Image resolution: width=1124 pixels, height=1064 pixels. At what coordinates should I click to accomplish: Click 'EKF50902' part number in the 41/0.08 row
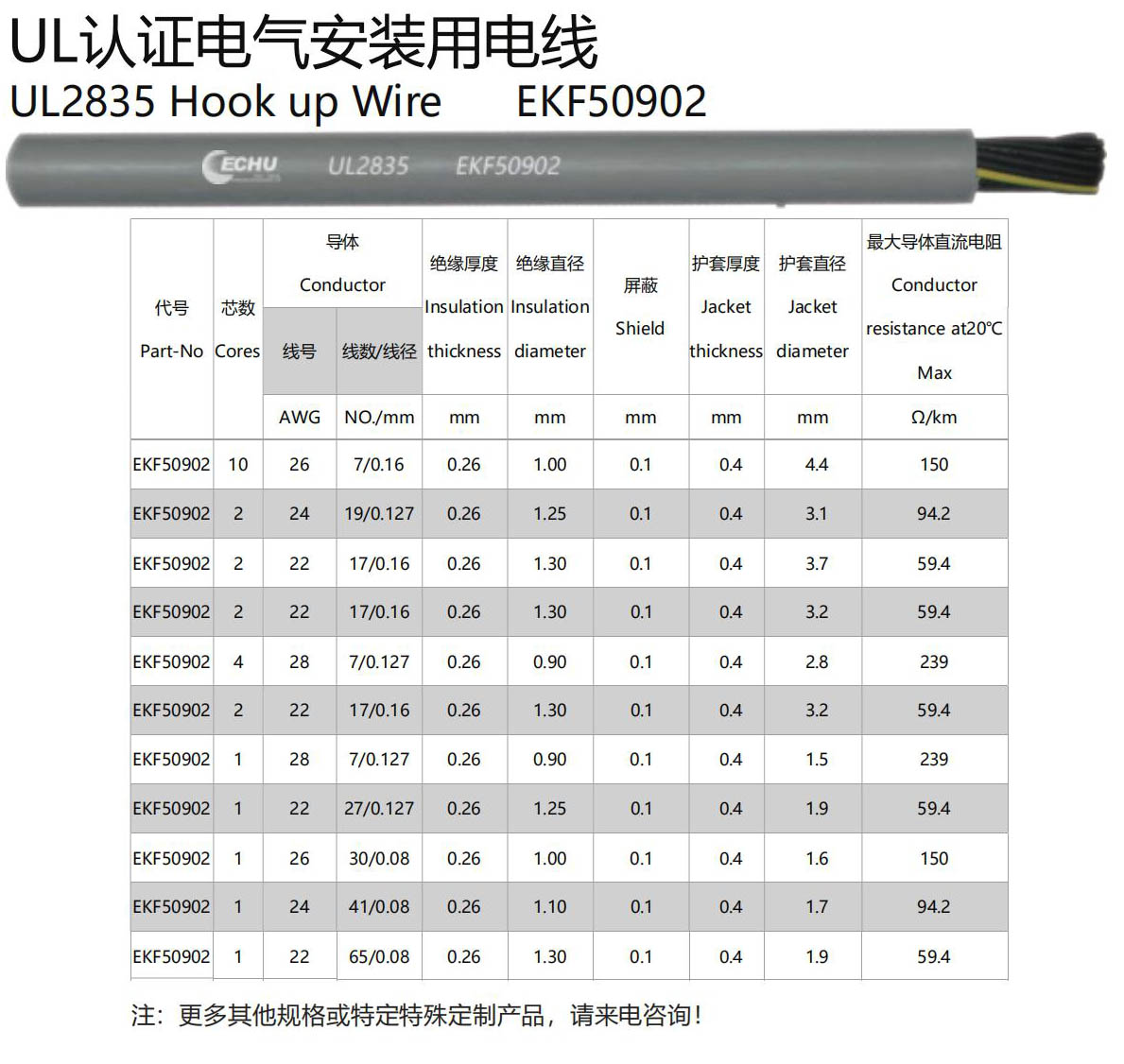pos(172,907)
